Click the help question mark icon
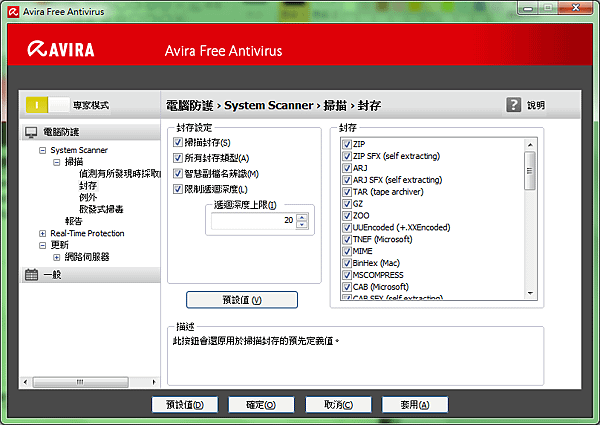This screenshot has height=425, width=600. [x=514, y=104]
